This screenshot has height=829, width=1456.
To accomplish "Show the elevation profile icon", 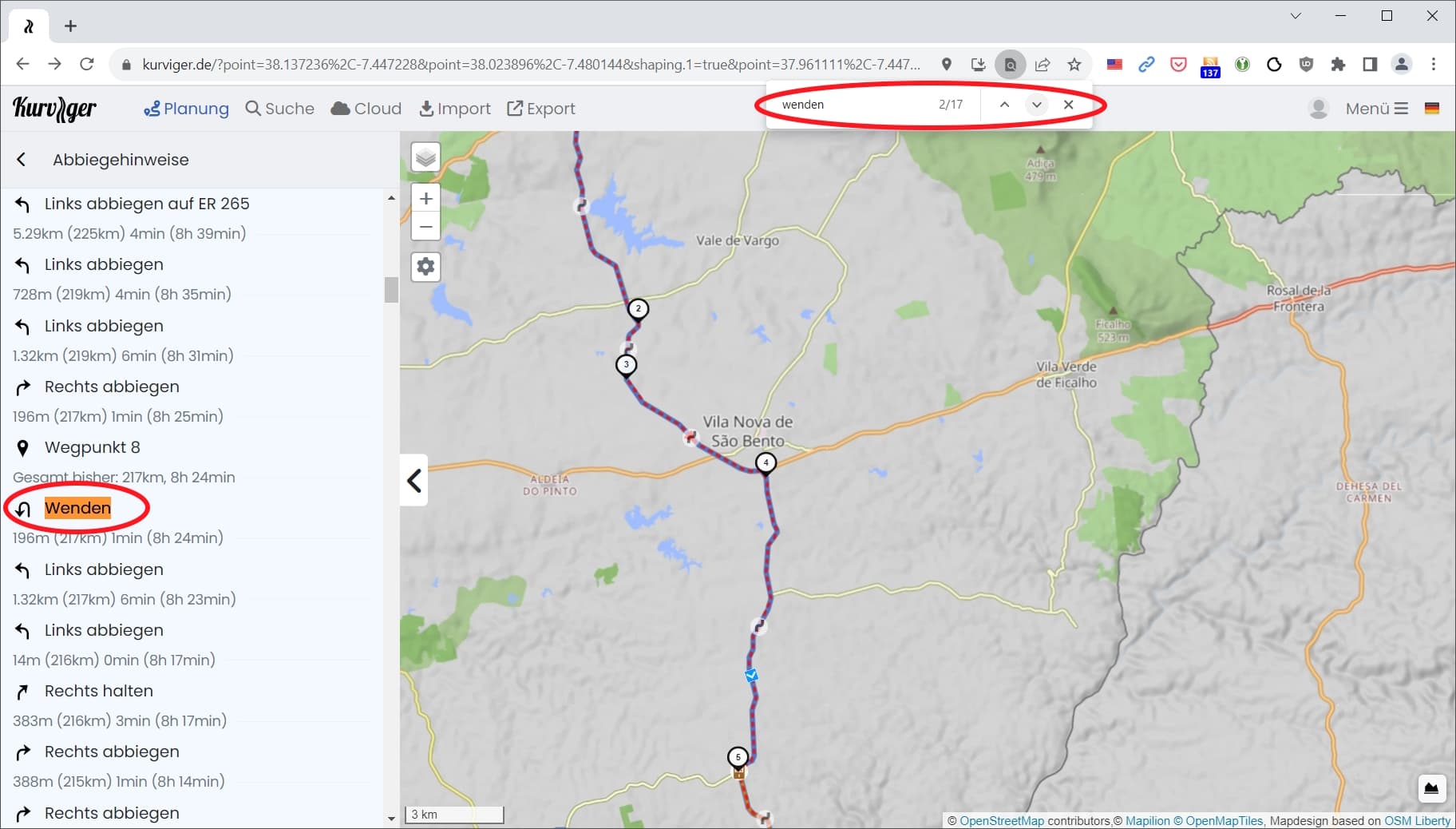I will [x=1432, y=788].
